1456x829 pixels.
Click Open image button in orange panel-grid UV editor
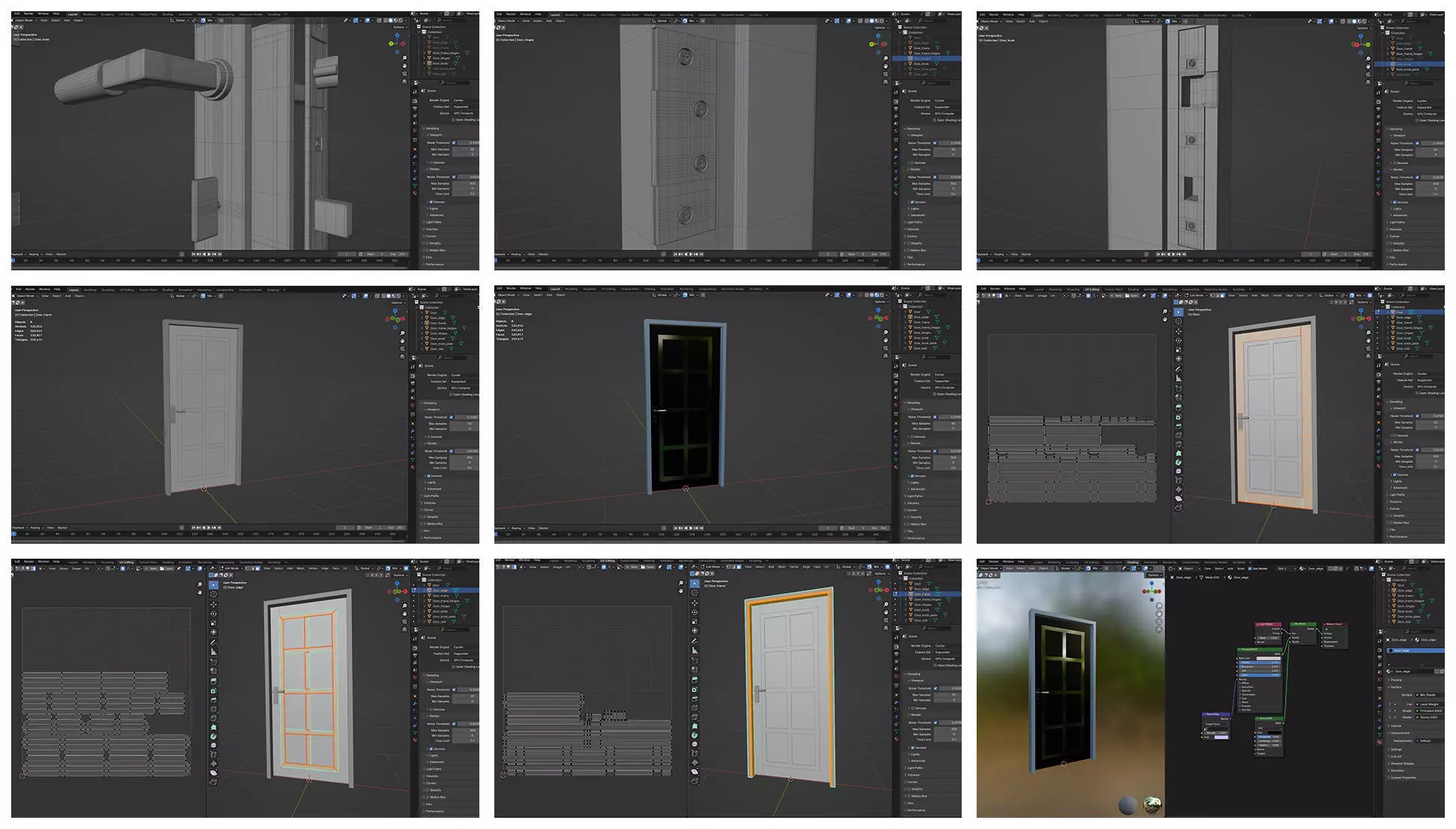(168, 568)
